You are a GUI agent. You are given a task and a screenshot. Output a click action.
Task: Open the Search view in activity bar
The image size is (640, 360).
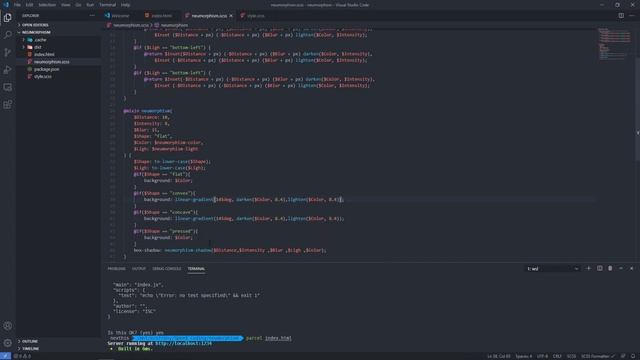pos(7,35)
